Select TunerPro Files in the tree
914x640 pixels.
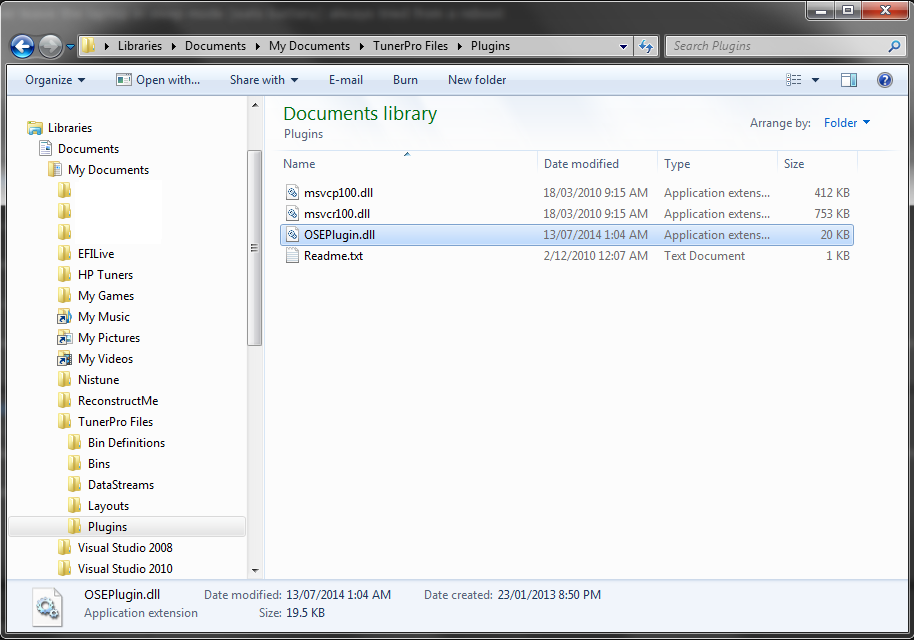pos(115,421)
